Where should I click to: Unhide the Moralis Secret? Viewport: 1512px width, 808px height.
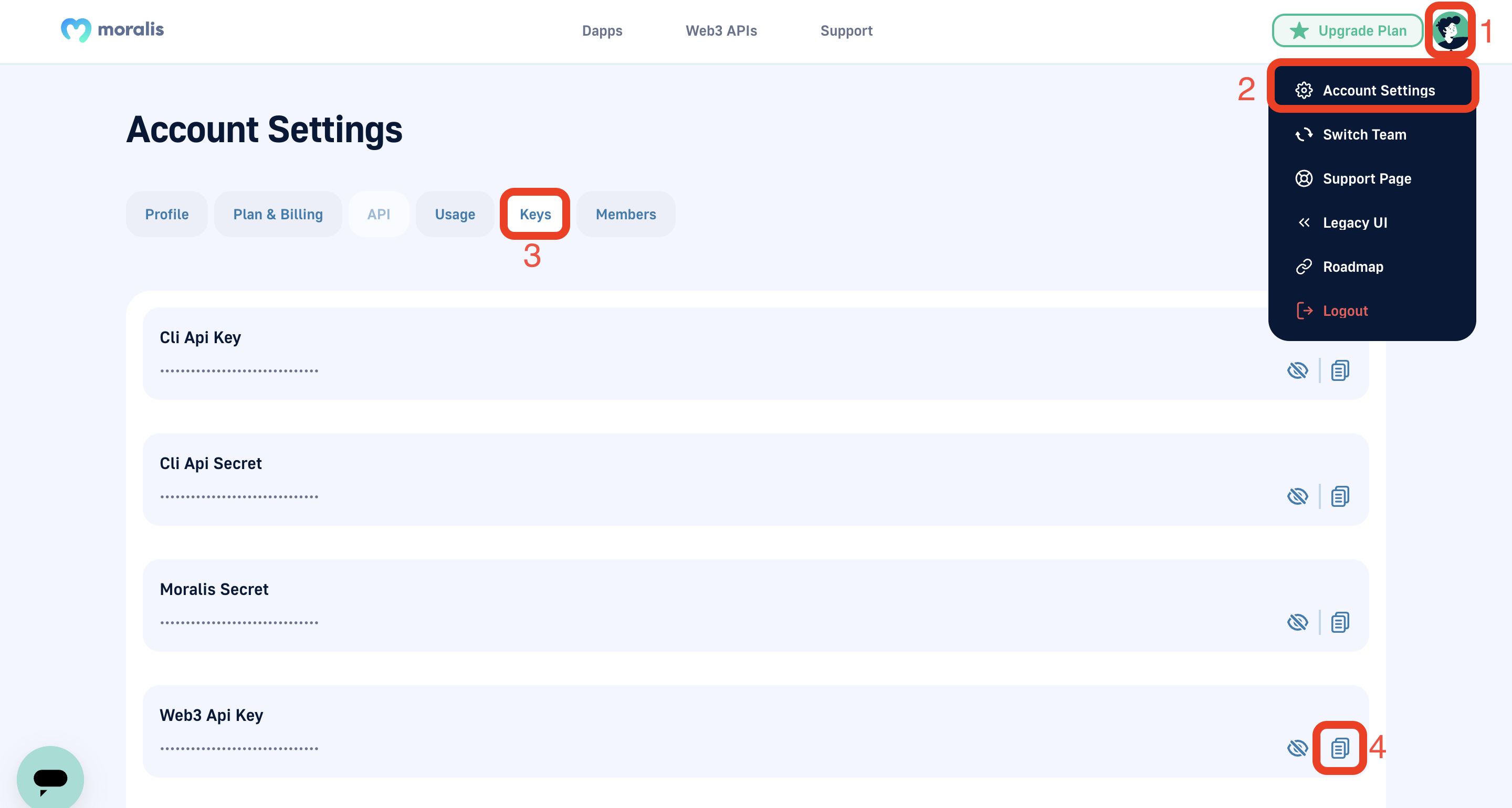pyautogui.click(x=1297, y=622)
